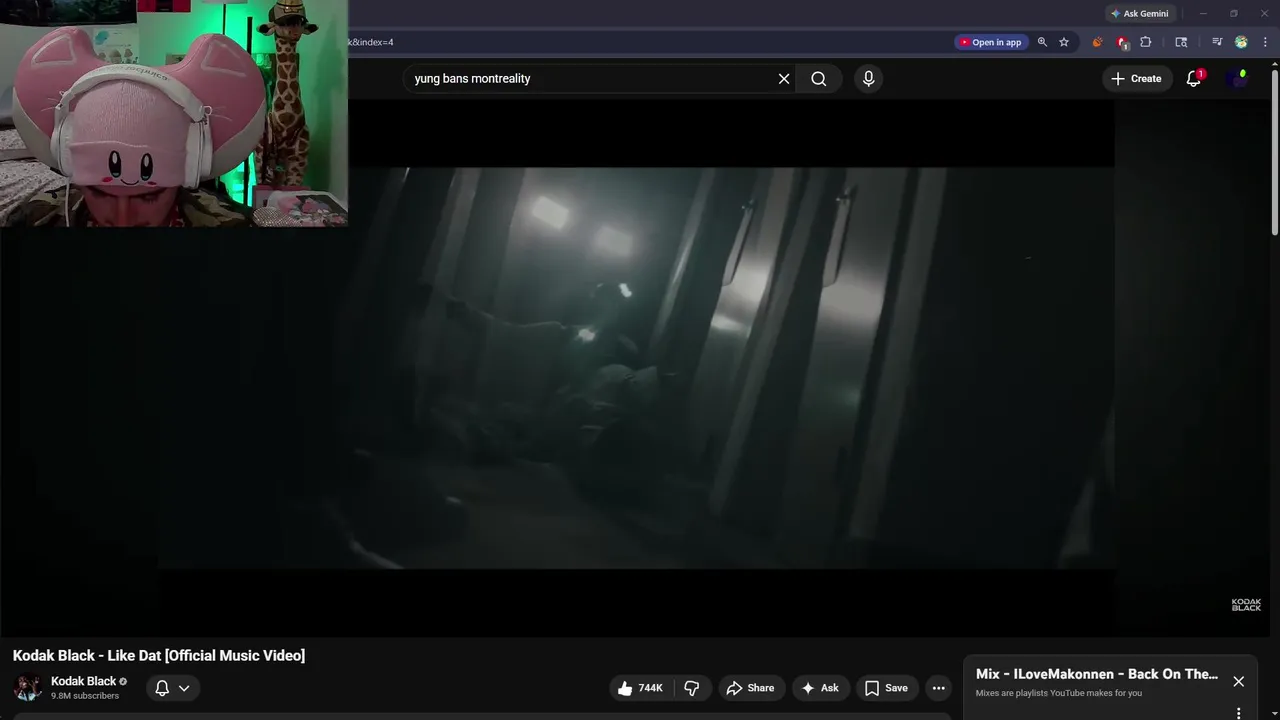The width and height of the screenshot is (1280, 720).
Task: Click the video title Kodak Black - Like Dat
Action: click(x=159, y=656)
